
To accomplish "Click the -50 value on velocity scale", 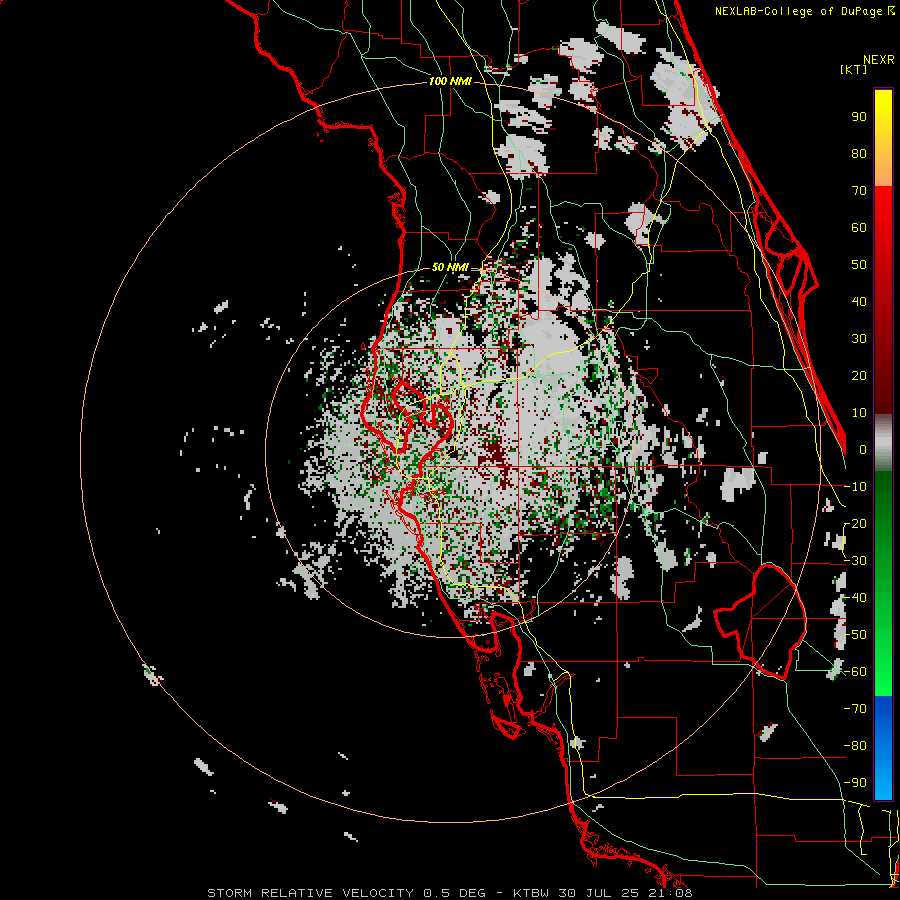I will [x=855, y=635].
